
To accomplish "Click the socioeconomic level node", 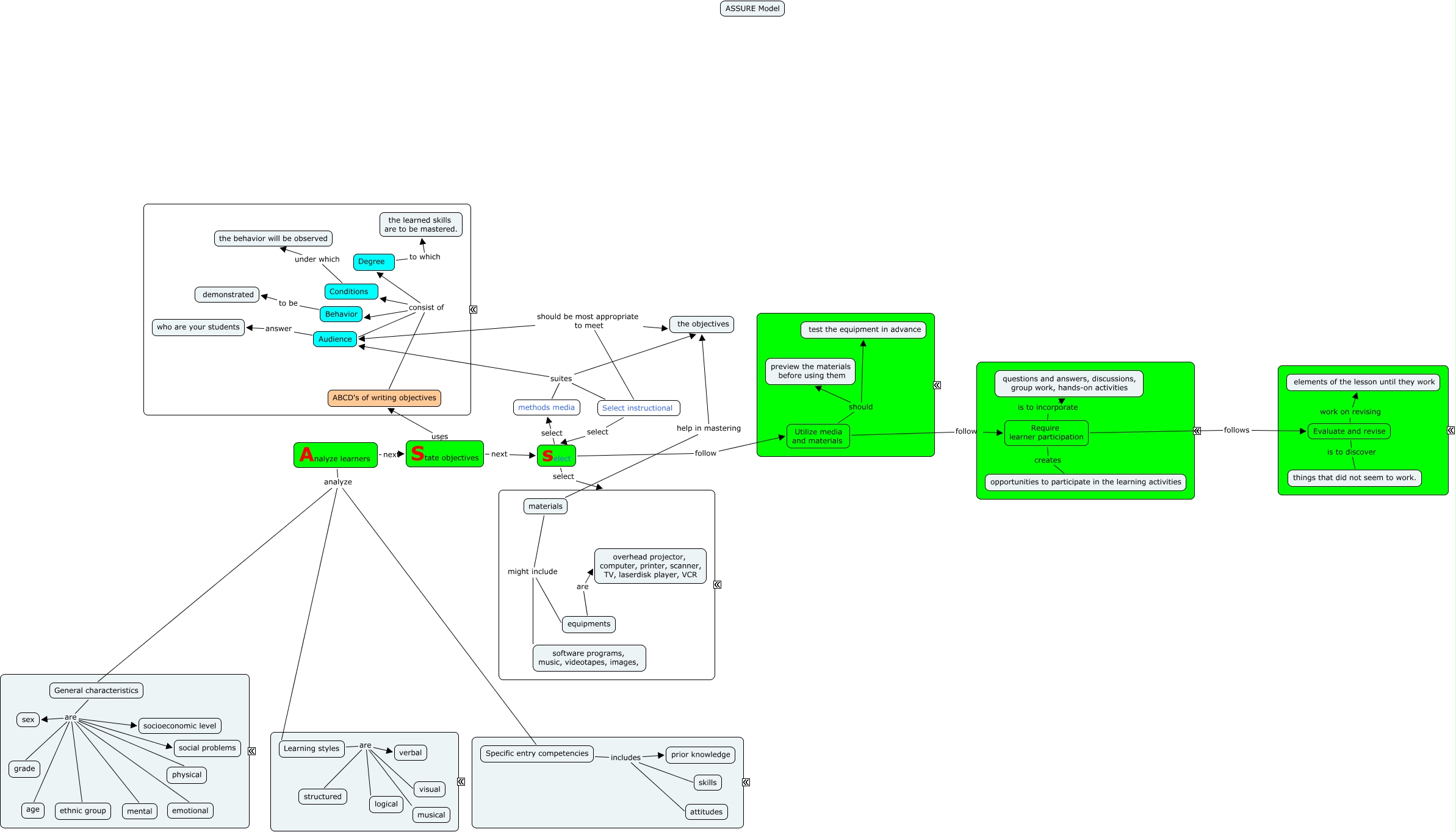I will pos(179,726).
